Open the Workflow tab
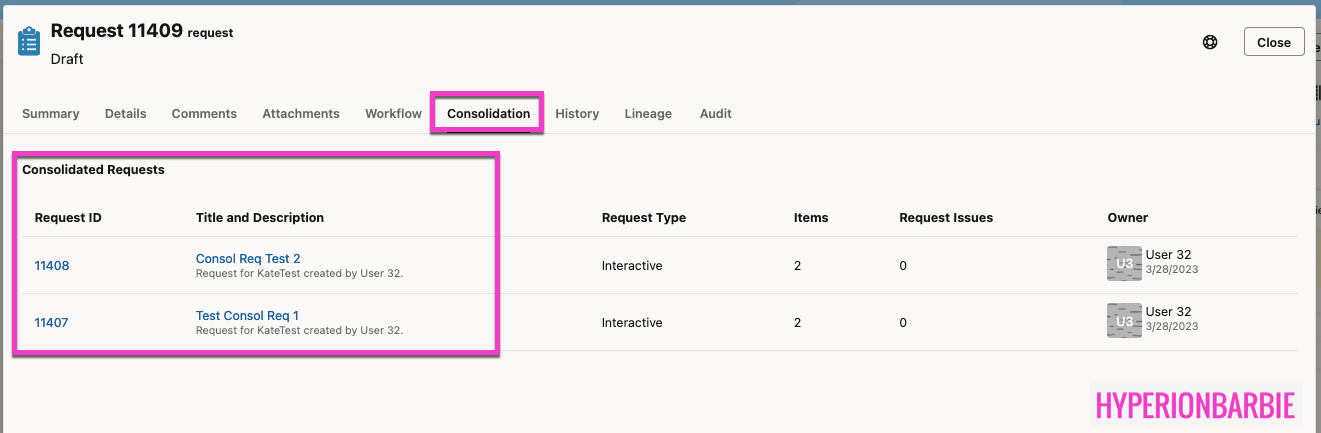This screenshot has height=433, width=1321. point(393,114)
